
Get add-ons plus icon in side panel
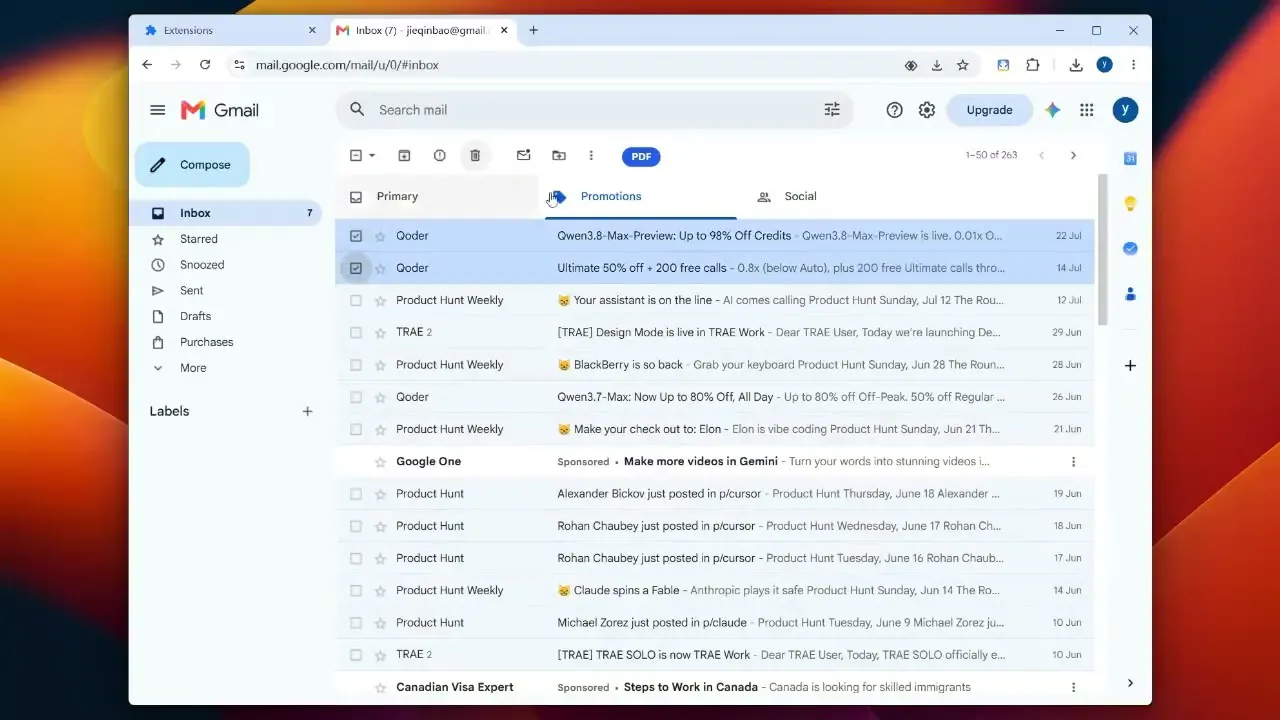(1130, 366)
